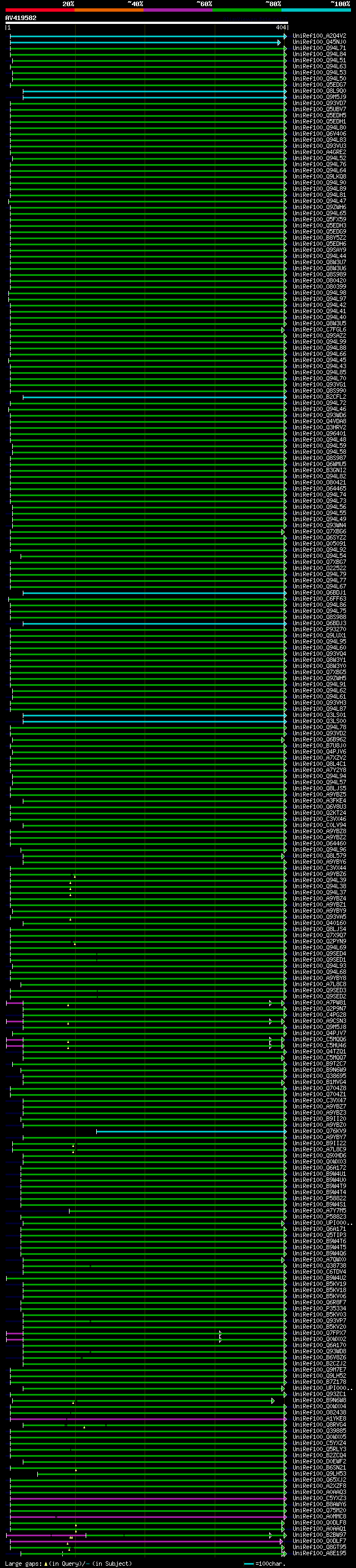
Task: Click the UniRef100_Q6V406 label
Action: point(319,134)
